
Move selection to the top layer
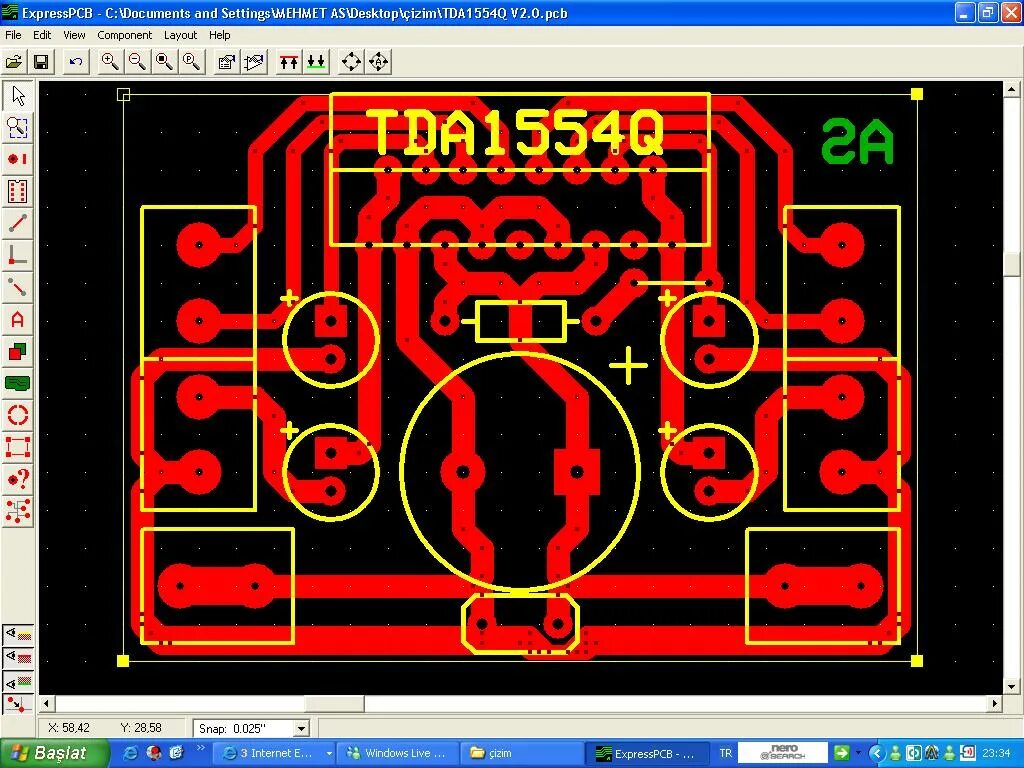pos(289,62)
